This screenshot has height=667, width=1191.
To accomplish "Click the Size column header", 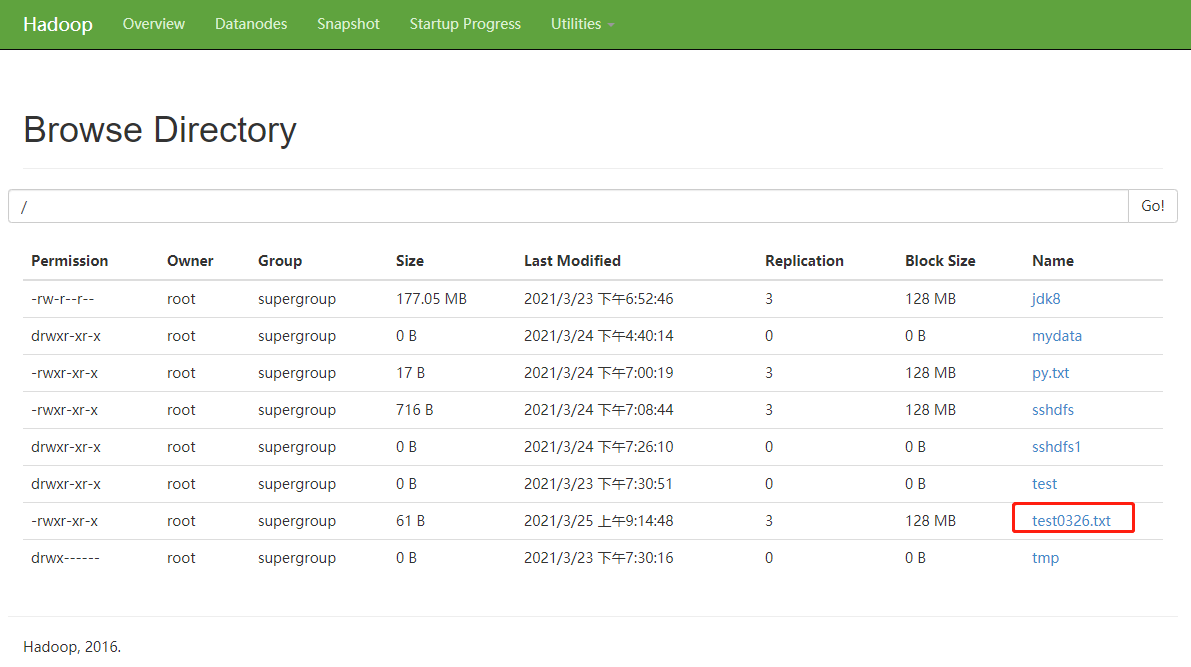I will coord(409,261).
